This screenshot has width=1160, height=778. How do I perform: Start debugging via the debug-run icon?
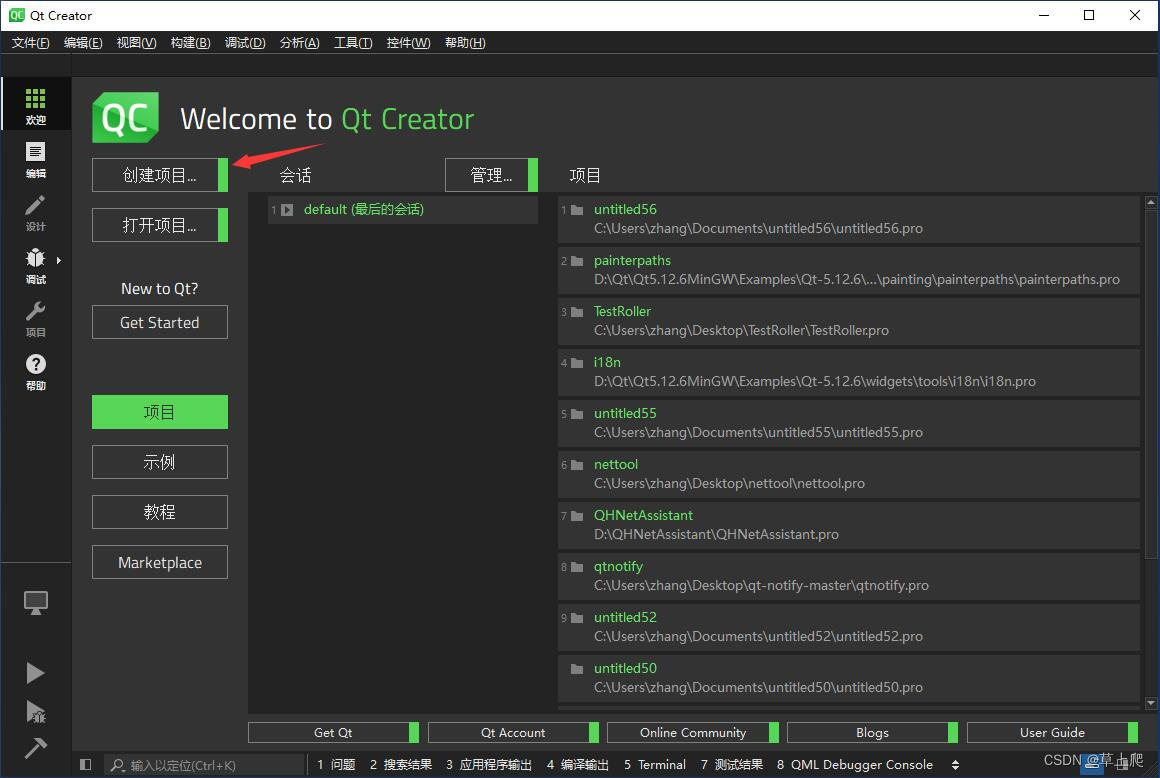tap(35, 710)
